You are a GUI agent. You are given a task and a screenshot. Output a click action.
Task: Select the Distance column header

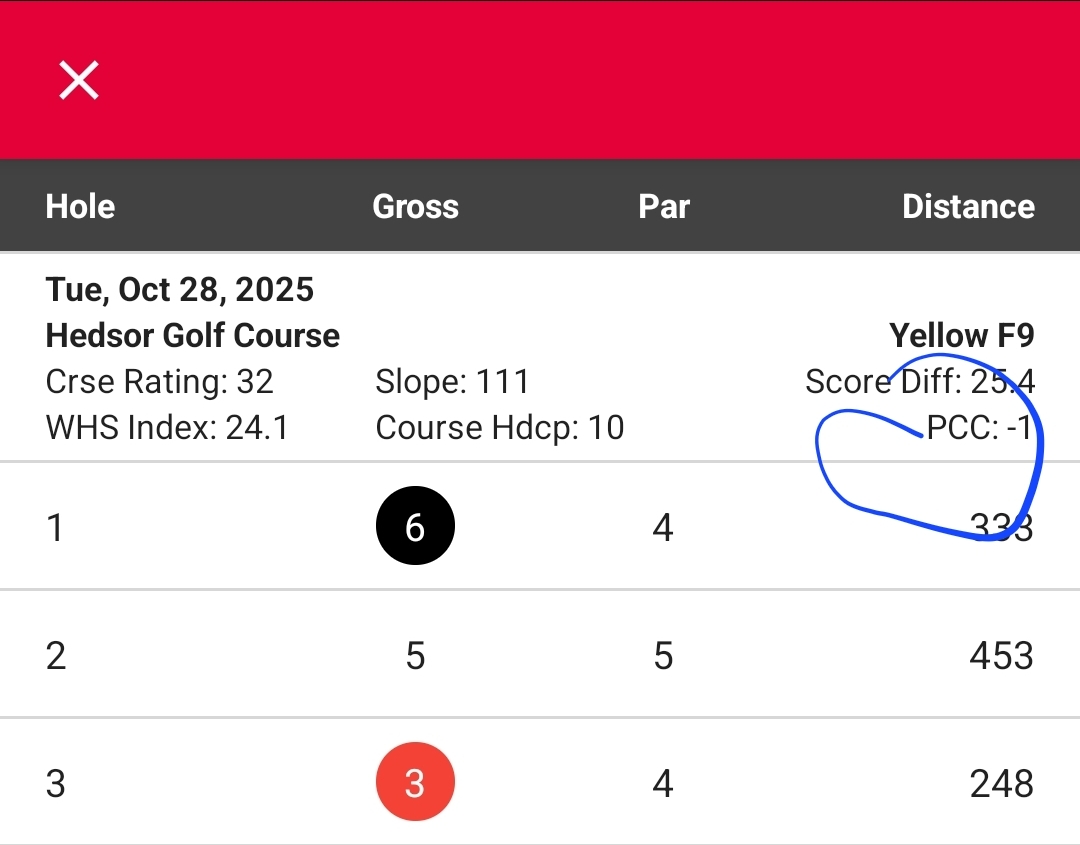(x=968, y=207)
